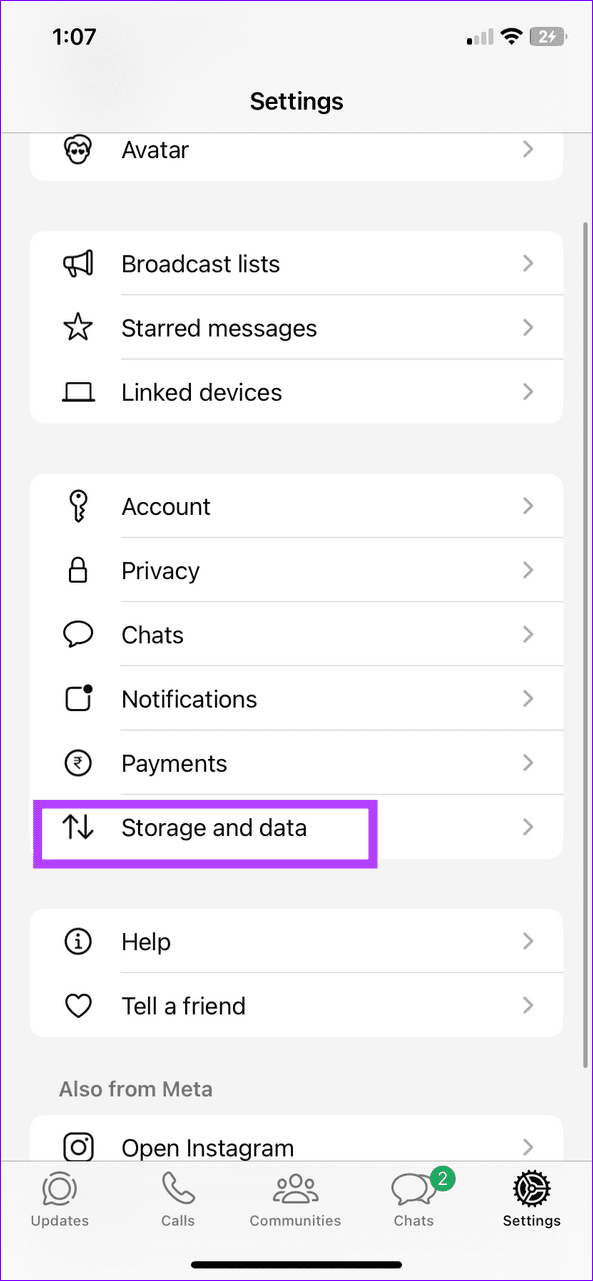Expand the Notifications row chevron
This screenshot has width=593, height=1281.
coord(528,698)
